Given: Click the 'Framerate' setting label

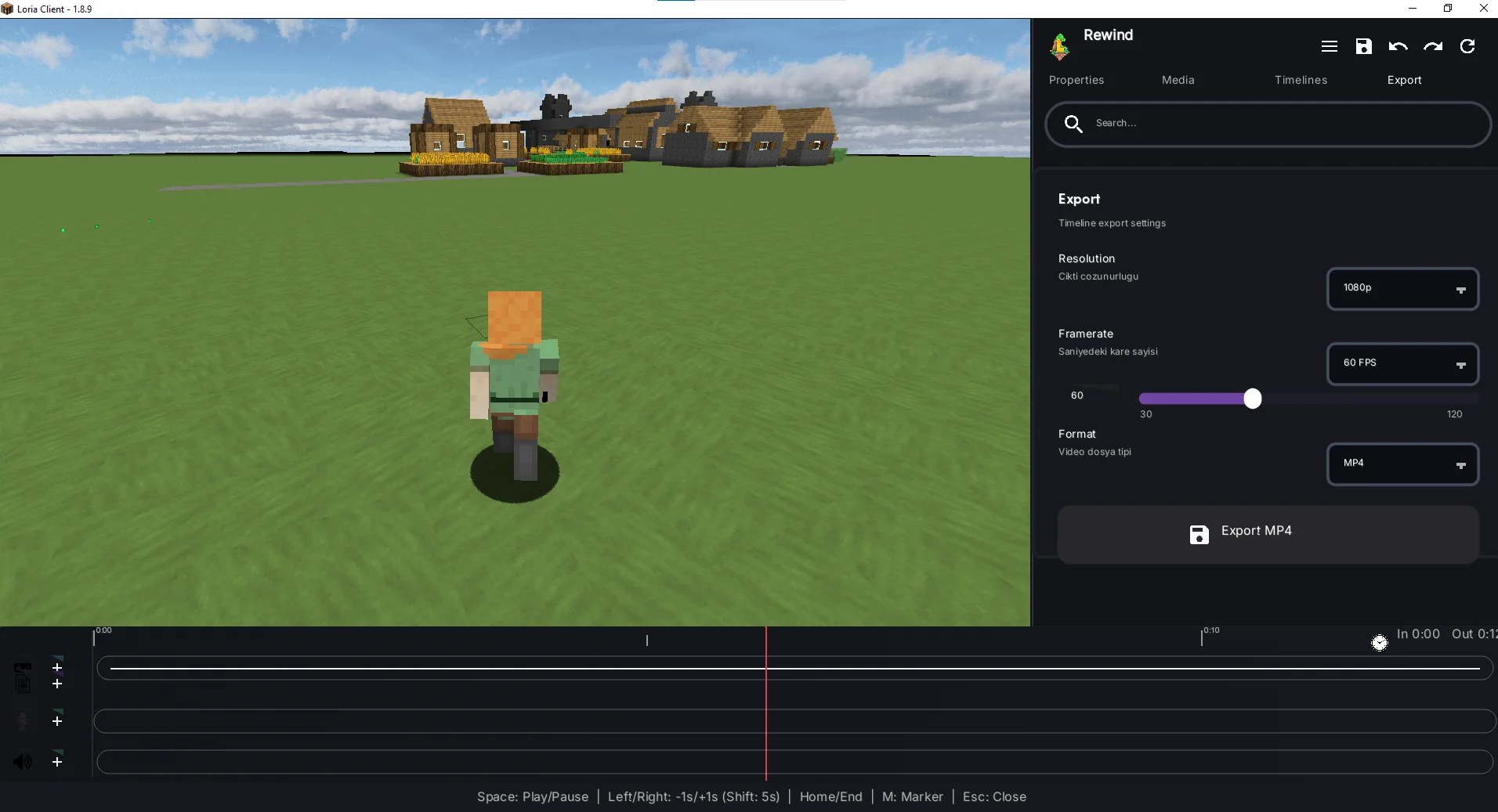Looking at the screenshot, I should (x=1085, y=334).
